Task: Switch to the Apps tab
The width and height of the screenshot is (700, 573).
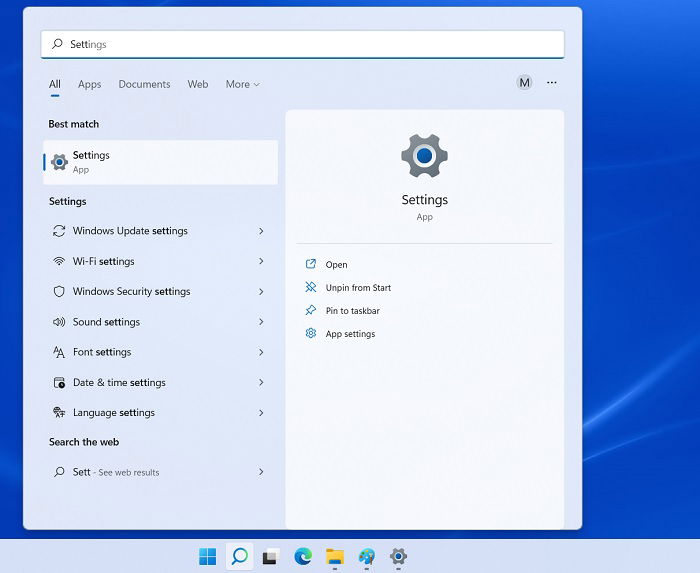Action: pos(89,84)
